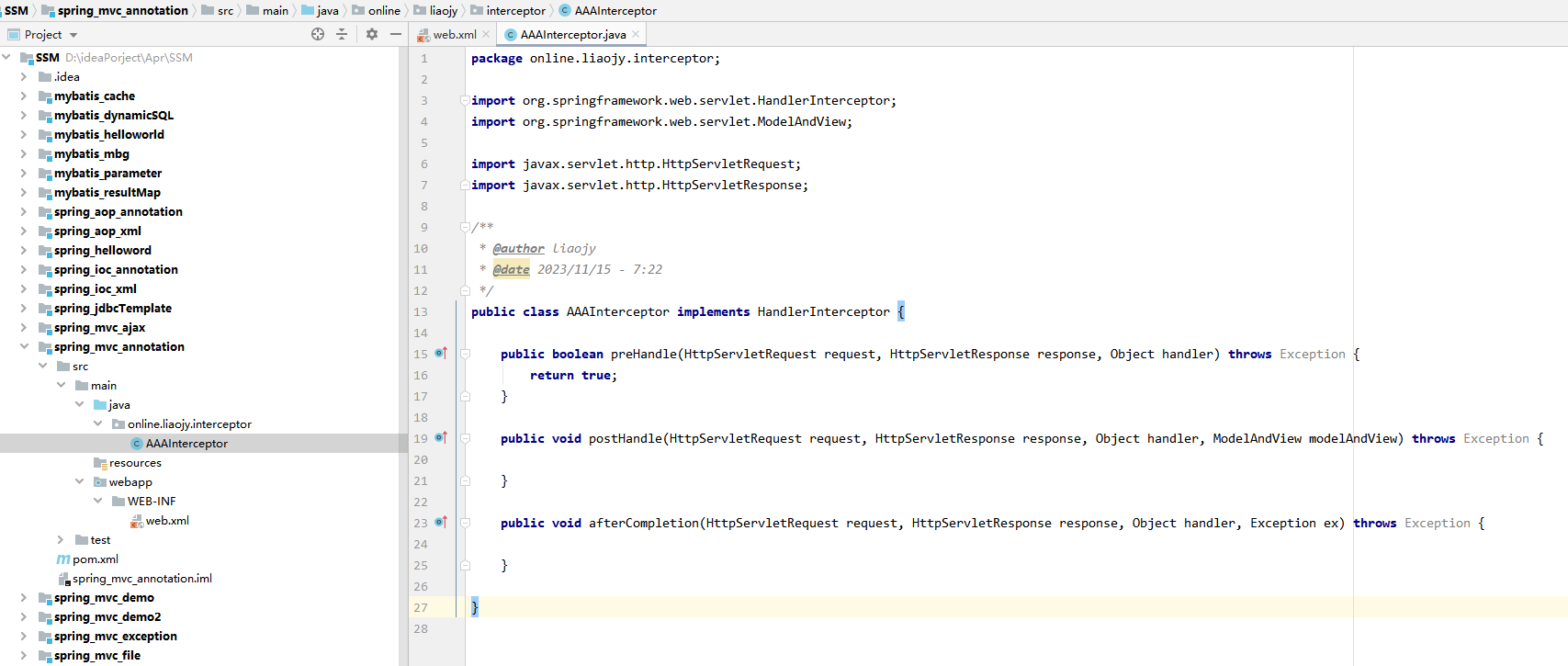This screenshot has width=1568, height=666.
Task: Select spring_mvc_annotation.iml file
Action: coord(142,579)
